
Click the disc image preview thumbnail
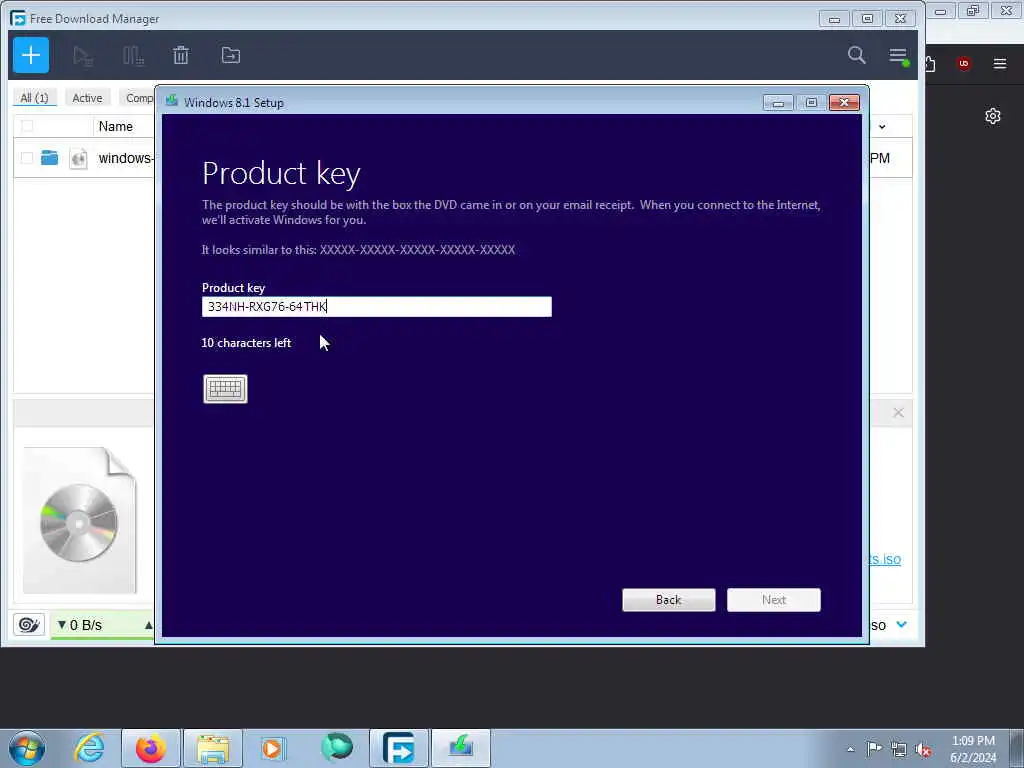80,520
